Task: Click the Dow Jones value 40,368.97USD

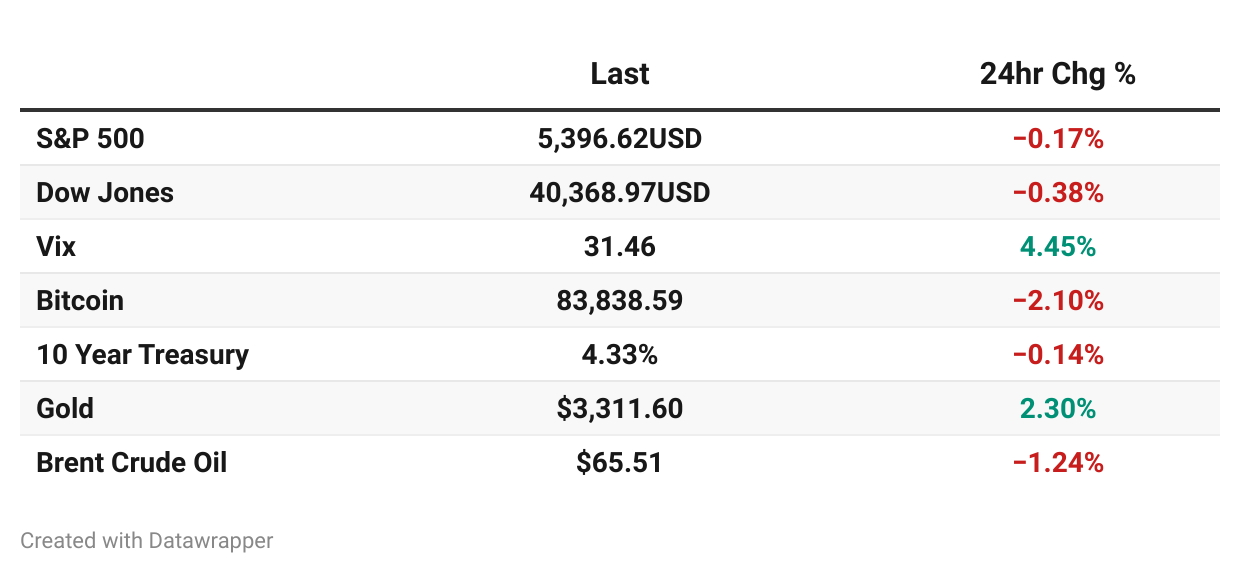Action: [x=620, y=193]
